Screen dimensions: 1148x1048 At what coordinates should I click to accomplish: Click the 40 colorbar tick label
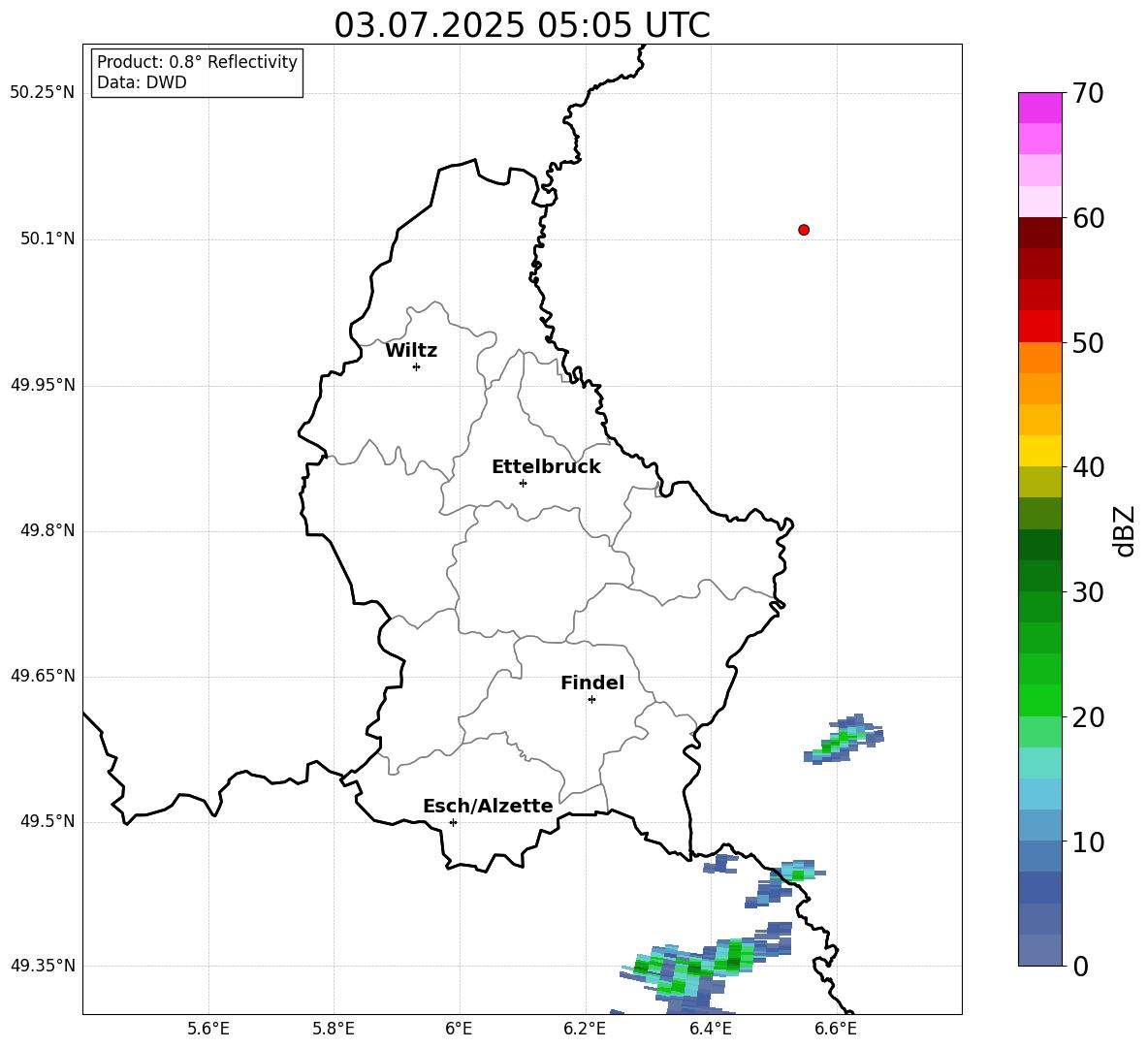[x=1088, y=467]
